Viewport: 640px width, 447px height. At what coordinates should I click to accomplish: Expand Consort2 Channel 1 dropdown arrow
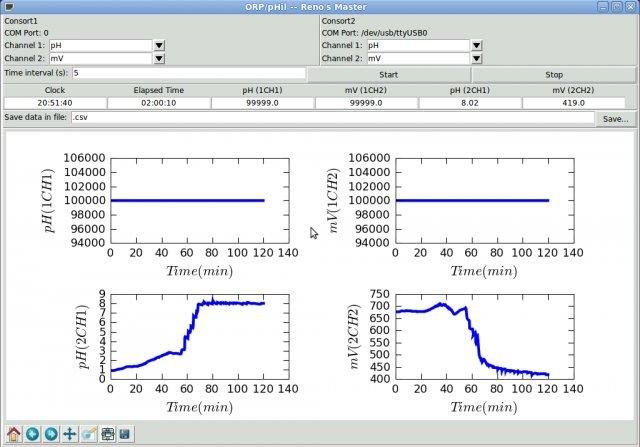(x=476, y=45)
